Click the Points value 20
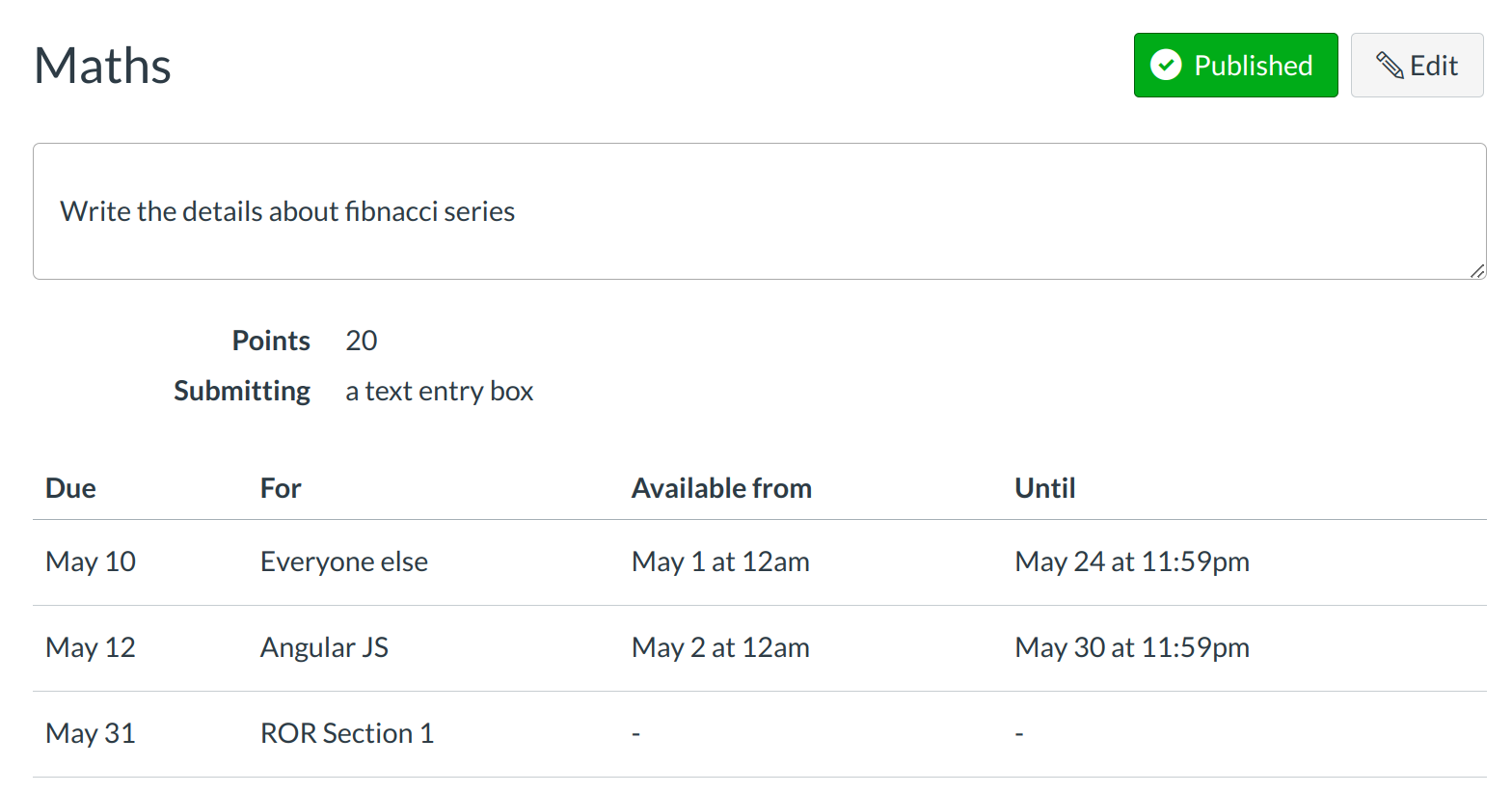The width and height of the screenshot is (1512, 793). click(x=361, y=341)
